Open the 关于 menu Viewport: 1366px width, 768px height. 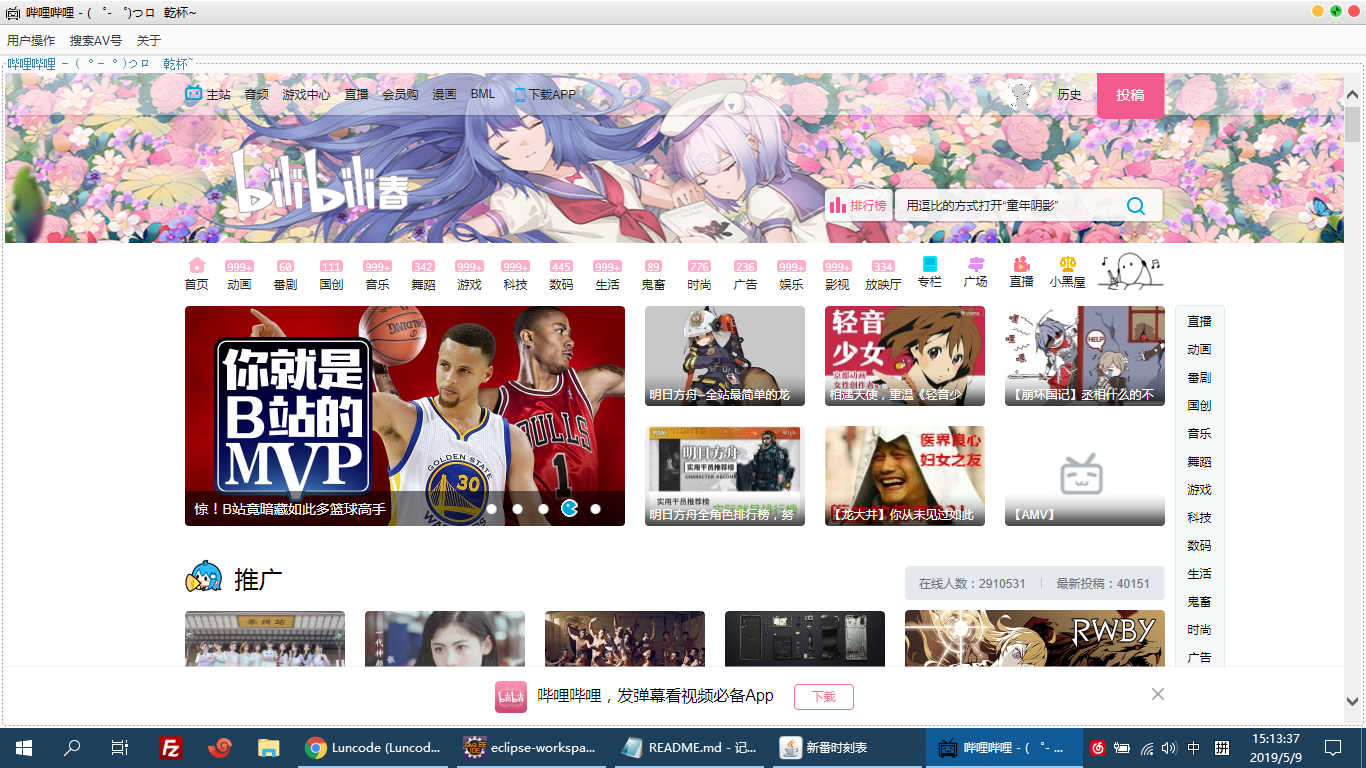pyautogui.click(x=149, y=41)
